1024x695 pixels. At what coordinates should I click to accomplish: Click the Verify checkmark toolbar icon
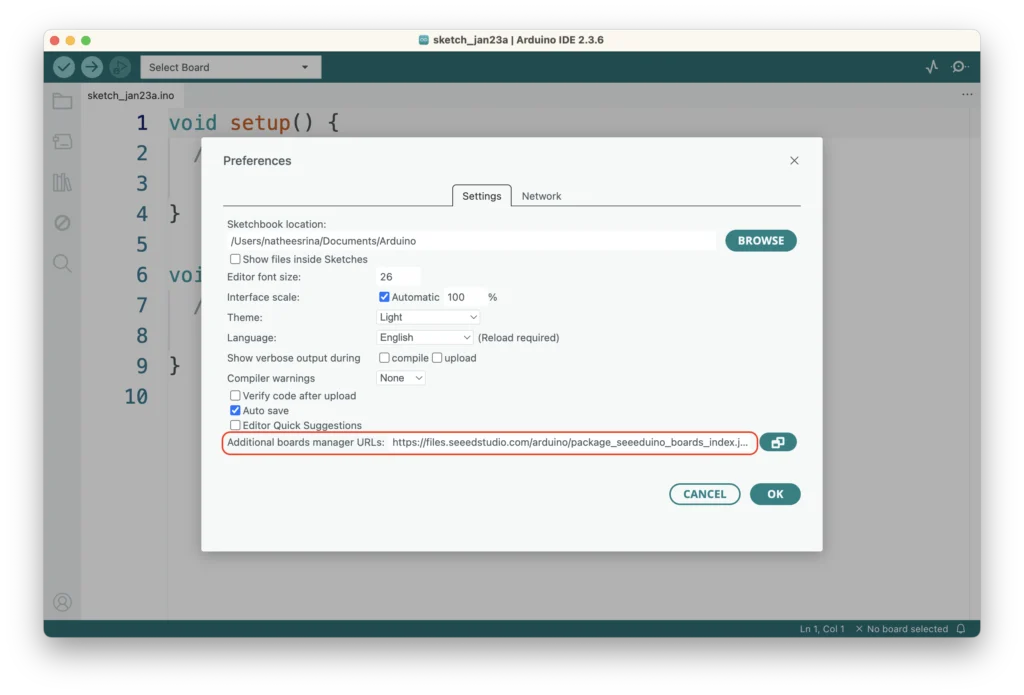click(x=64, y=67)
